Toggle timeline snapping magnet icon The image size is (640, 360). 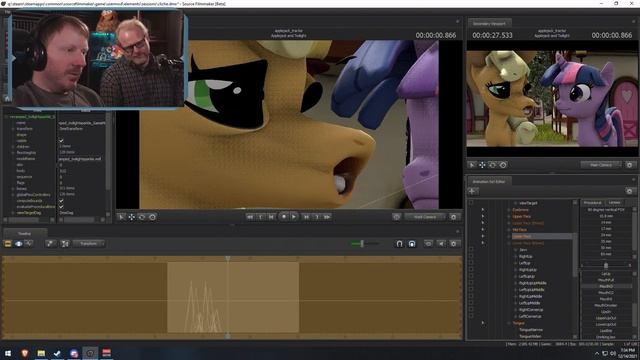pyautogui.click(x=399, y=244)
